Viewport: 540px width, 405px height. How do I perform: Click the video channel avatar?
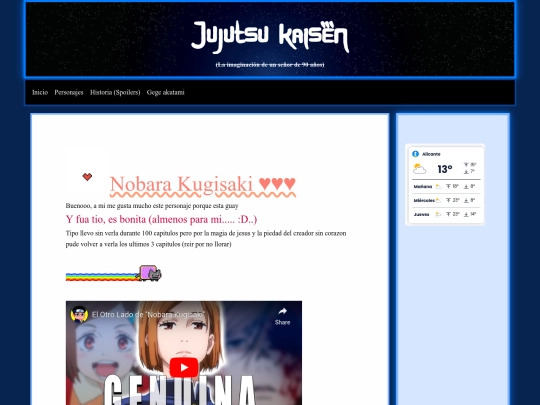(79, 314)
